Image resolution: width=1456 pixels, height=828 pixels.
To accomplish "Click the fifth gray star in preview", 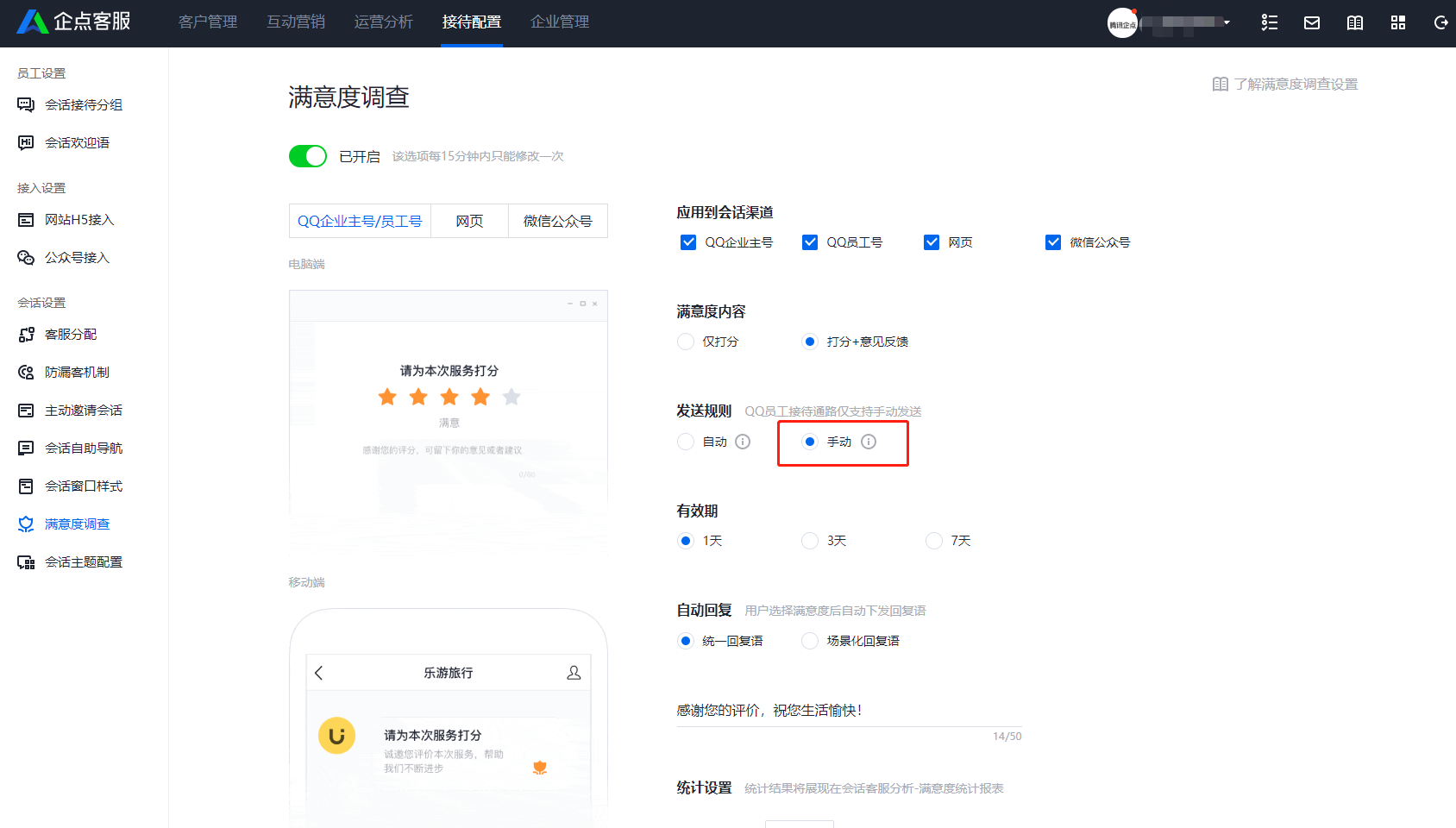I will click(511, 397).
